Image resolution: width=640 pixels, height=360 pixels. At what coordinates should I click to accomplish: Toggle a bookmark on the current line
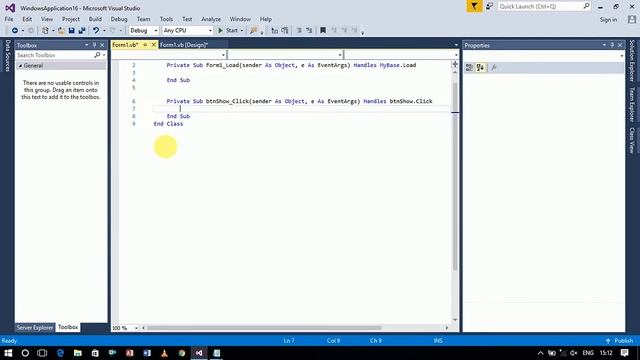click(323, 31)
